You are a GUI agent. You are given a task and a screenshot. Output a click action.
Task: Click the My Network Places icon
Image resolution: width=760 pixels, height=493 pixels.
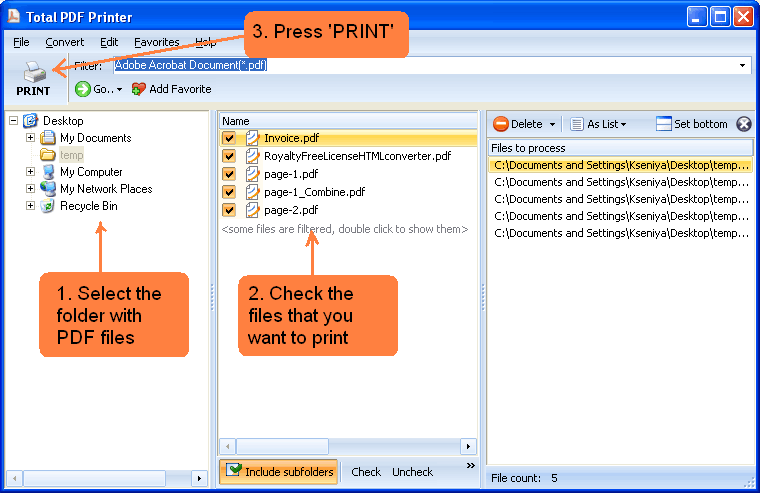(x=48, y=189)
